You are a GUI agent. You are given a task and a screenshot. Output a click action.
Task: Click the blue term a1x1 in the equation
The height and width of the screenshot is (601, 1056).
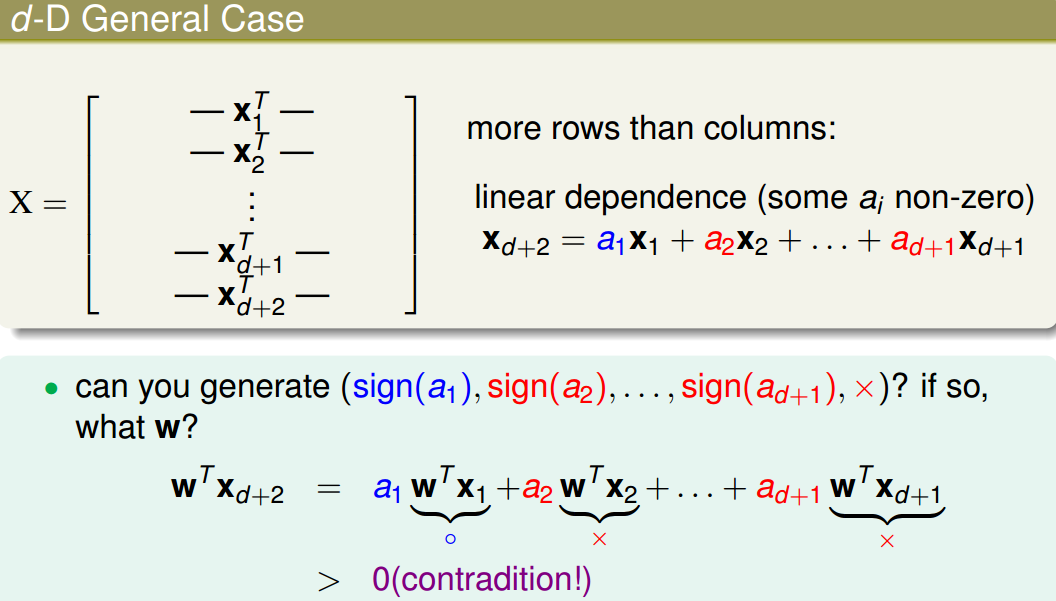point(628,241)
